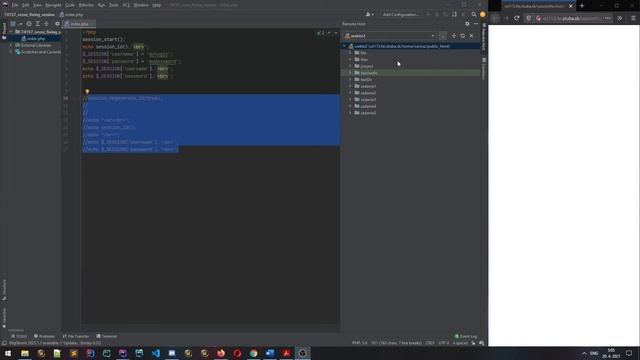Hide the Remote Host panel
Image resolution: width=640 pixels, height=360 pixels.
(x=476, y=24)
